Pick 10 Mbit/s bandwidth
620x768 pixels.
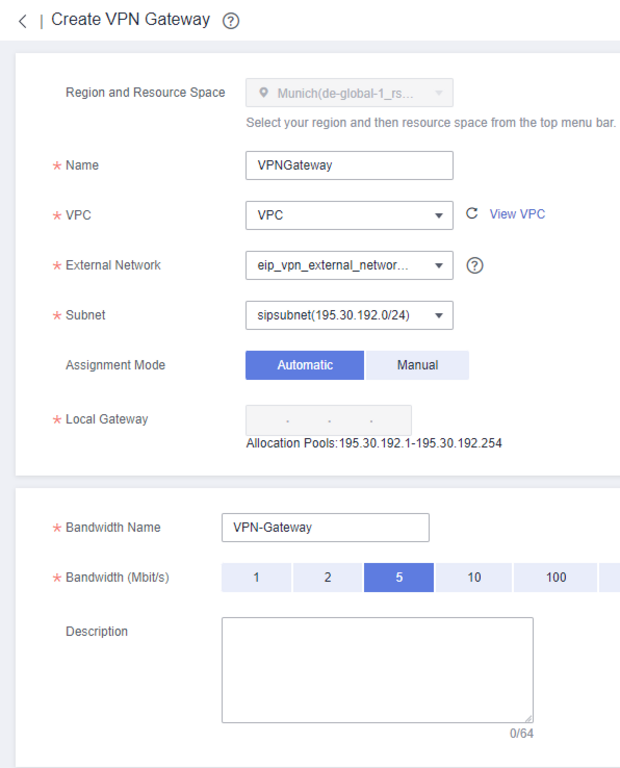click(474, 578)
